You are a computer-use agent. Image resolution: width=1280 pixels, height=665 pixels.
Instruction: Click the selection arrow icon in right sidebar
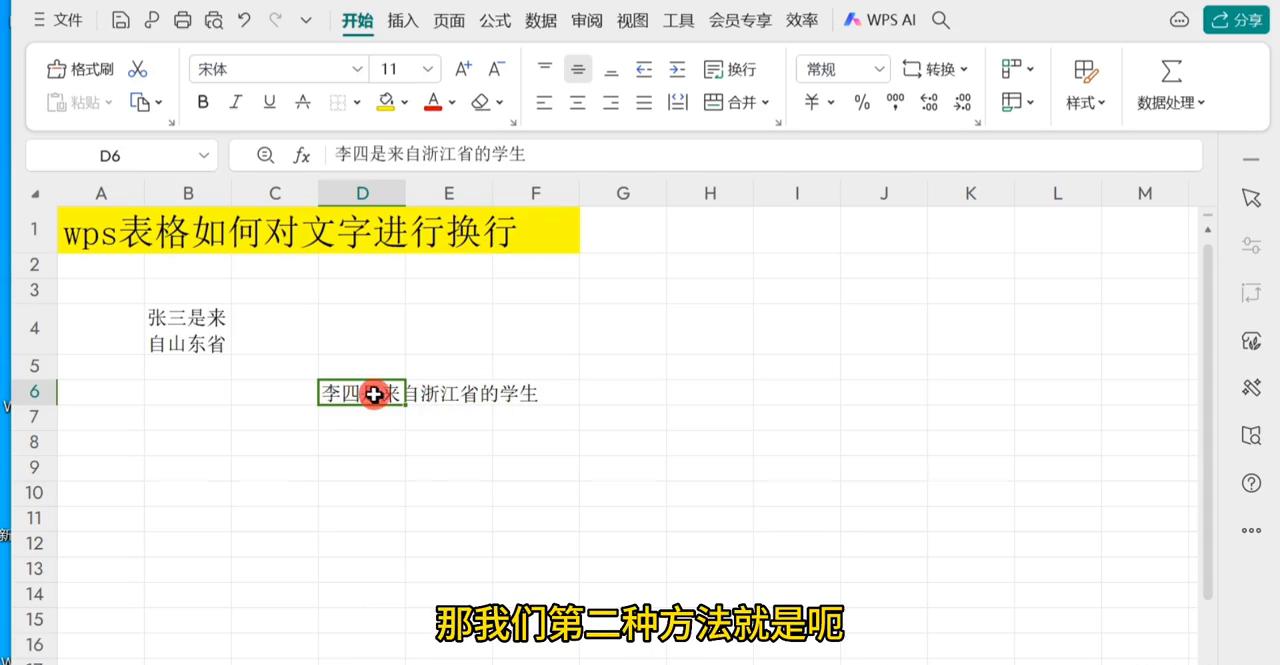(x=1251, y=198)
